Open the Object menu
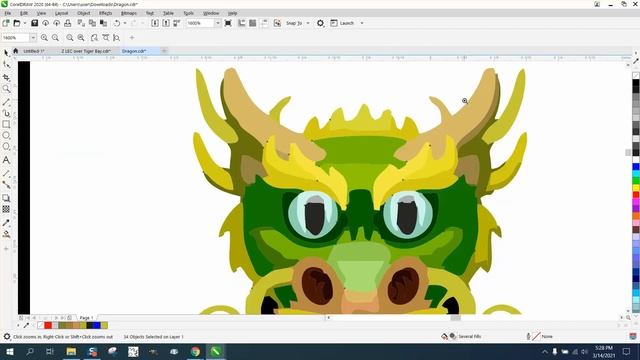Screen dimensions: 640x360 [x=84, y=13]
